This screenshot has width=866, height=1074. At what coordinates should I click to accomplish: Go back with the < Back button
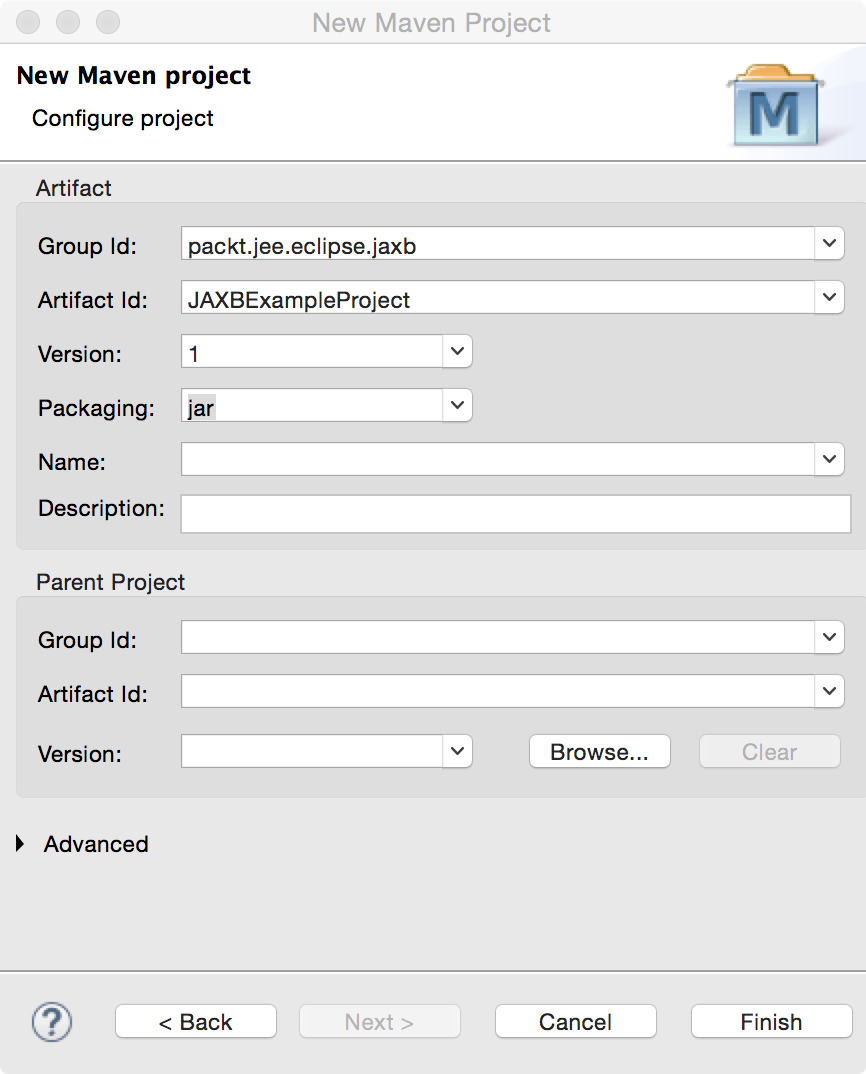(196, 1021)
